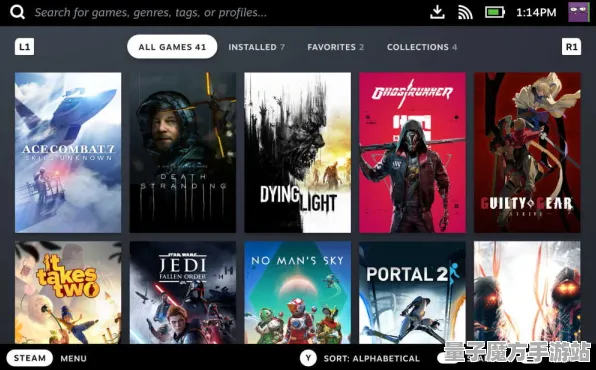The width and height of the screenshot is (596, 370).
Task: Click the search games input field
Action: 151,13
